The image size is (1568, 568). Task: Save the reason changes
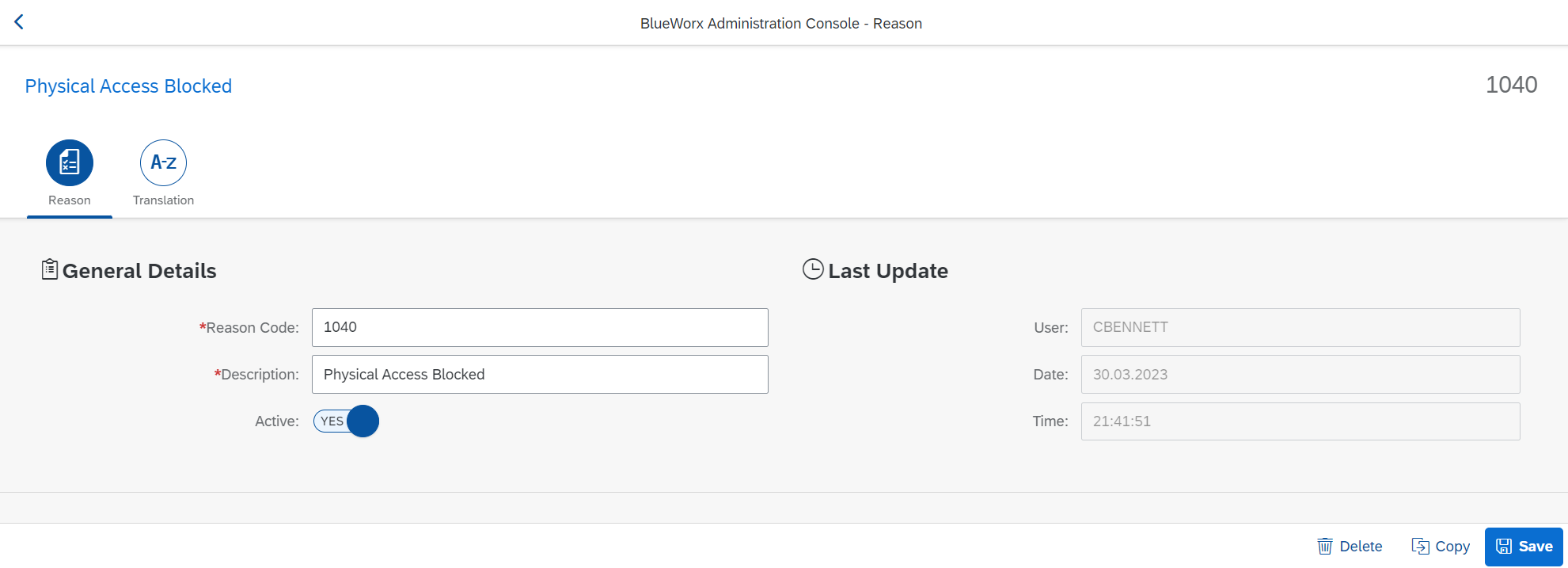[1524, 547]
